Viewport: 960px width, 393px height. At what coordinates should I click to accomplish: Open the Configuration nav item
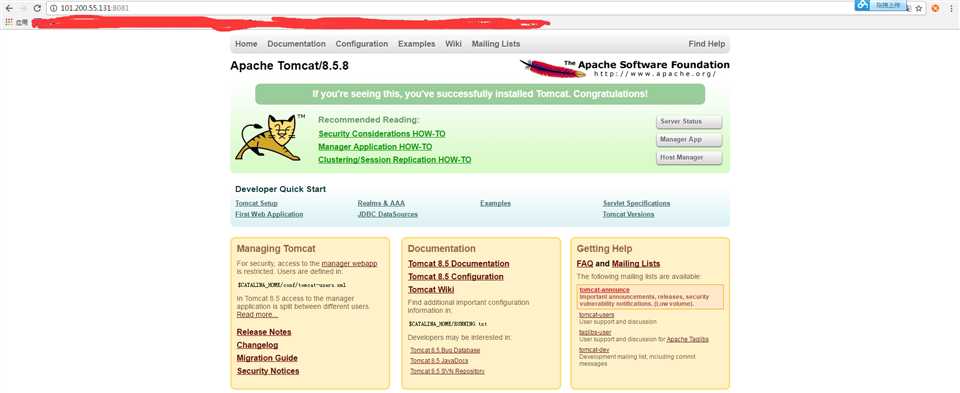point(362,44)
